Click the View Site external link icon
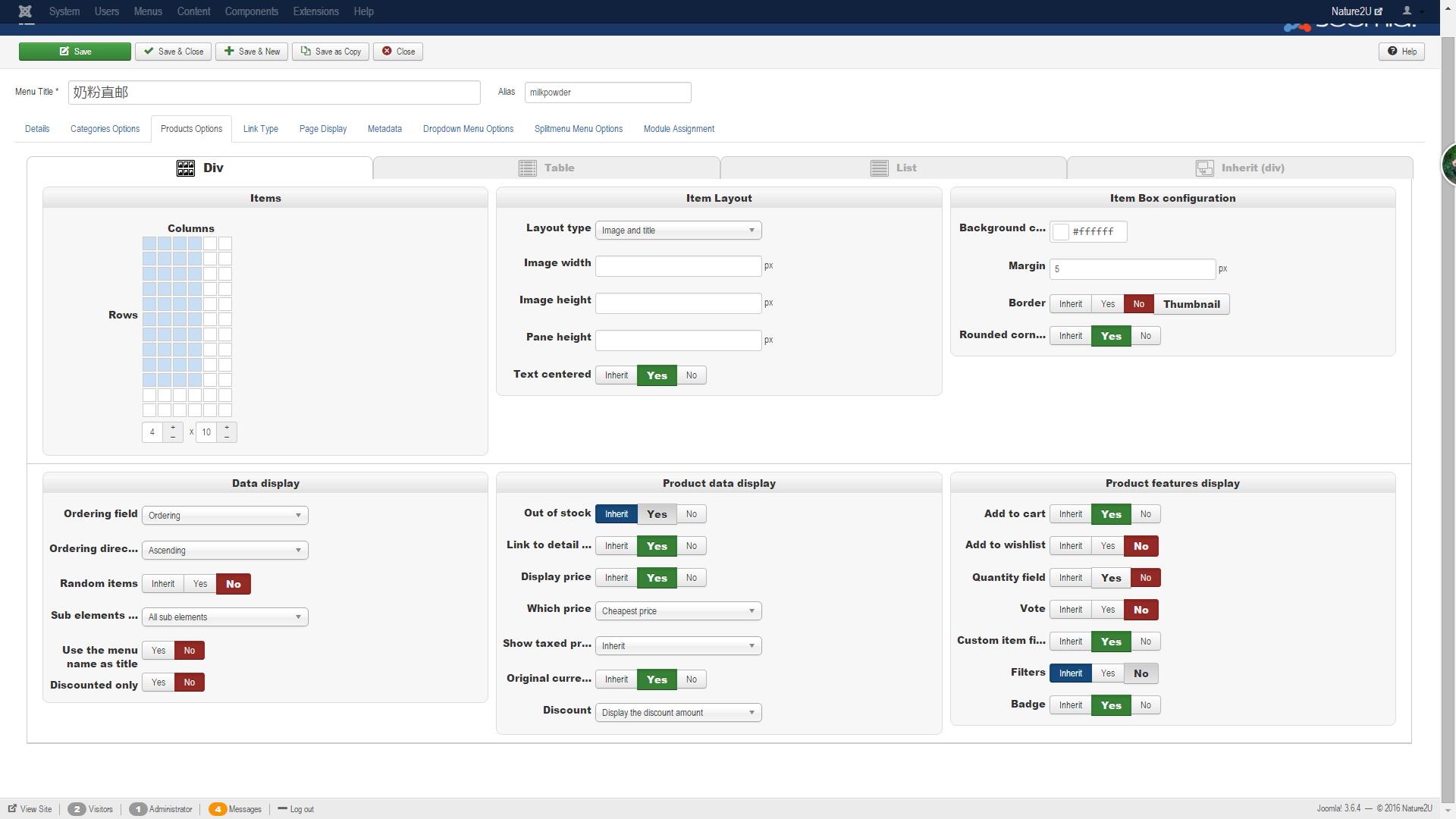The width and height of the screenshot is (1456, 819). click(x=12, y=809)
